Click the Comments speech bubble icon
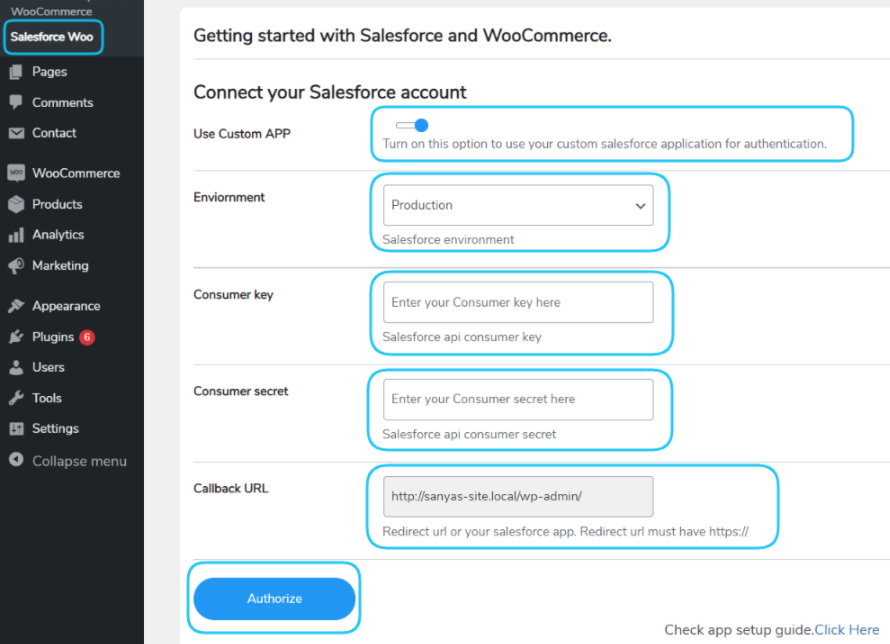 click(x=16, y=102)
